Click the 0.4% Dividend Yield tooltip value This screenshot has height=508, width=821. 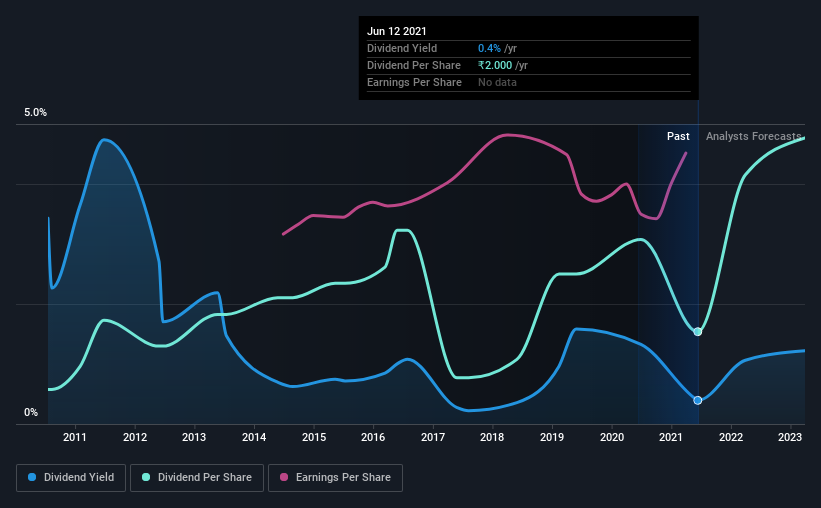(490, 48)
